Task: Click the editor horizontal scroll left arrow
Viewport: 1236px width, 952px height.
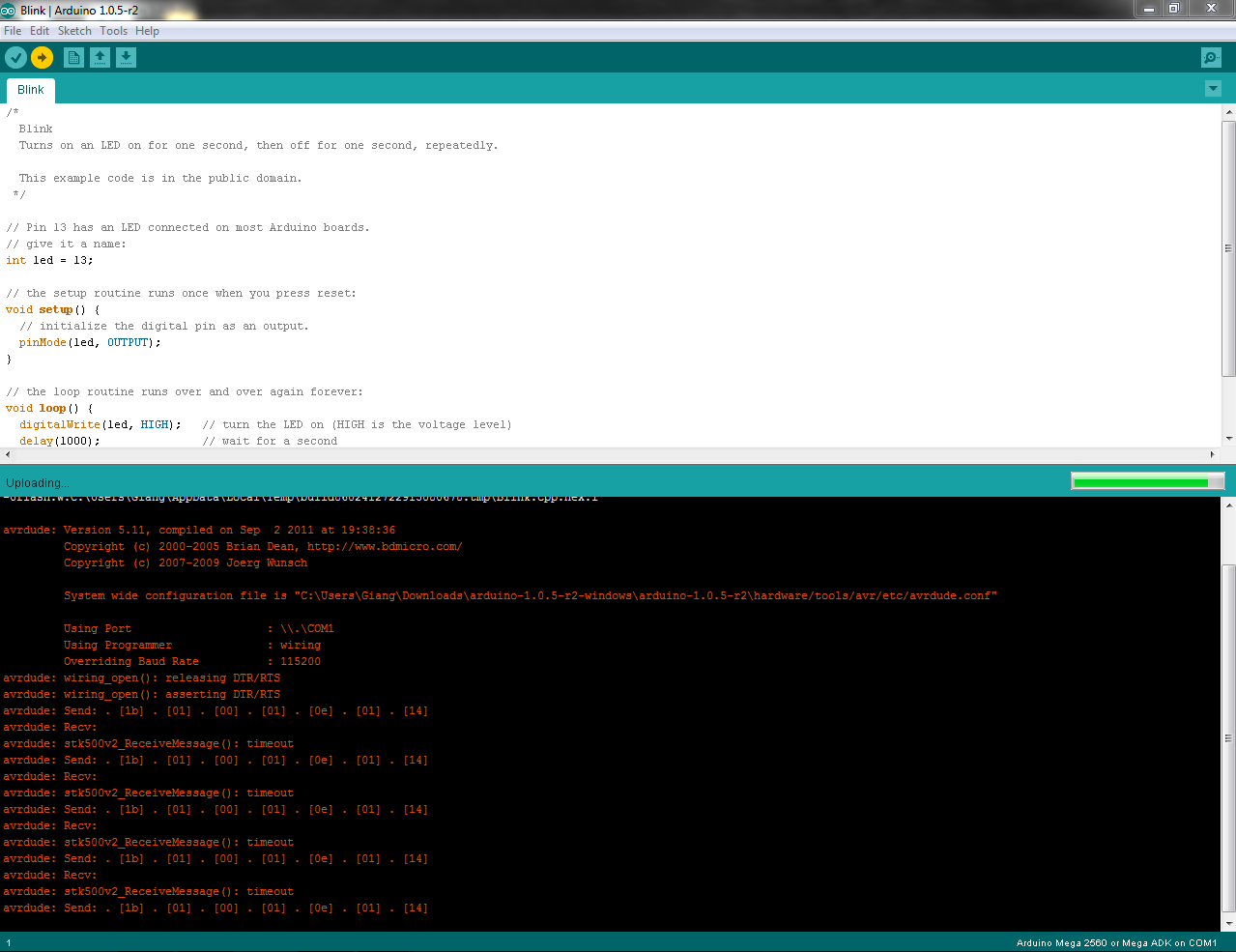Action: (8, 454)
